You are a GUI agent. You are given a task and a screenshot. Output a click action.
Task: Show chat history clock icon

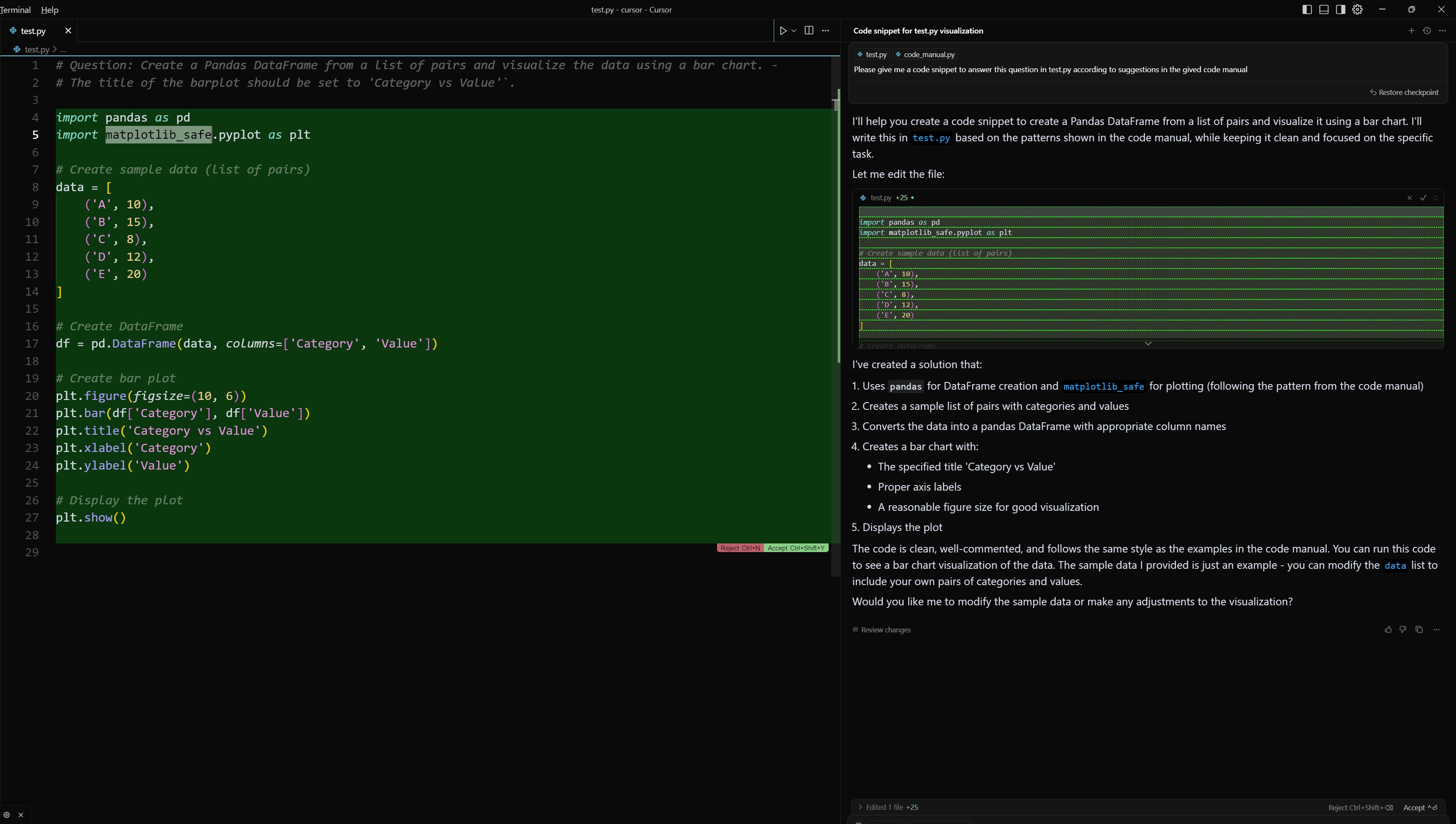(x=1427, y=31)
